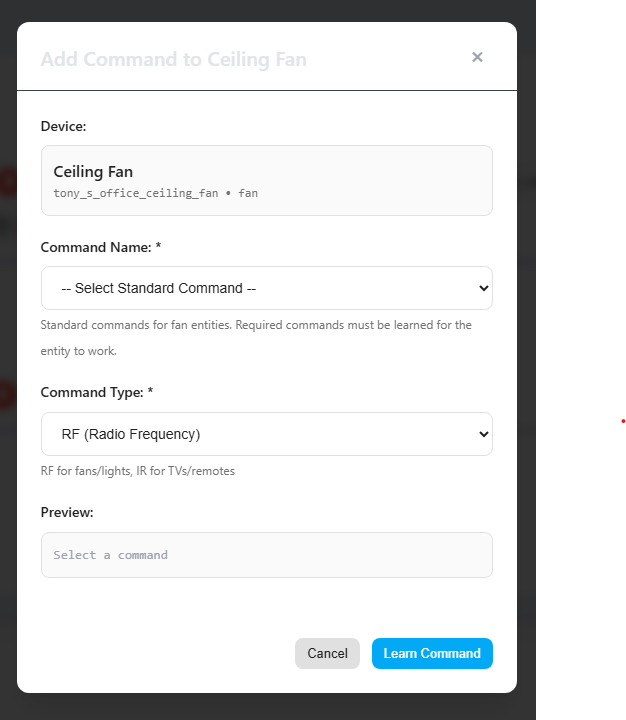This screenshot has height=720, width=626.
Task: Click the 'Command Type: *' label
Action: (97, 392)
